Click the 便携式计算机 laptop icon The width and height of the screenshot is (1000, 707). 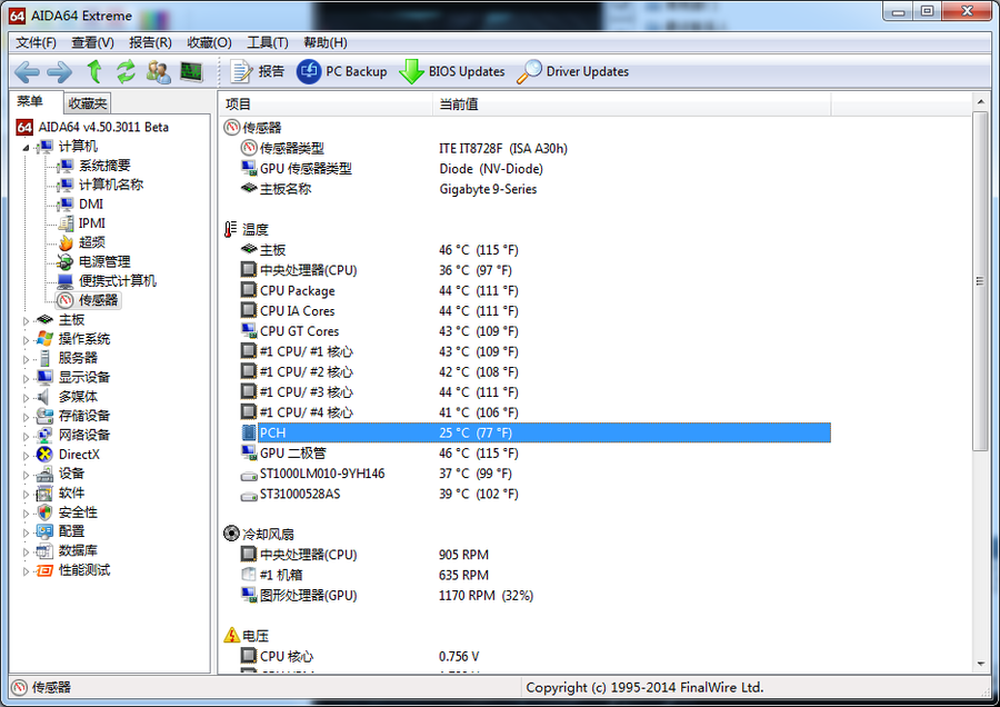click(65, 281)
